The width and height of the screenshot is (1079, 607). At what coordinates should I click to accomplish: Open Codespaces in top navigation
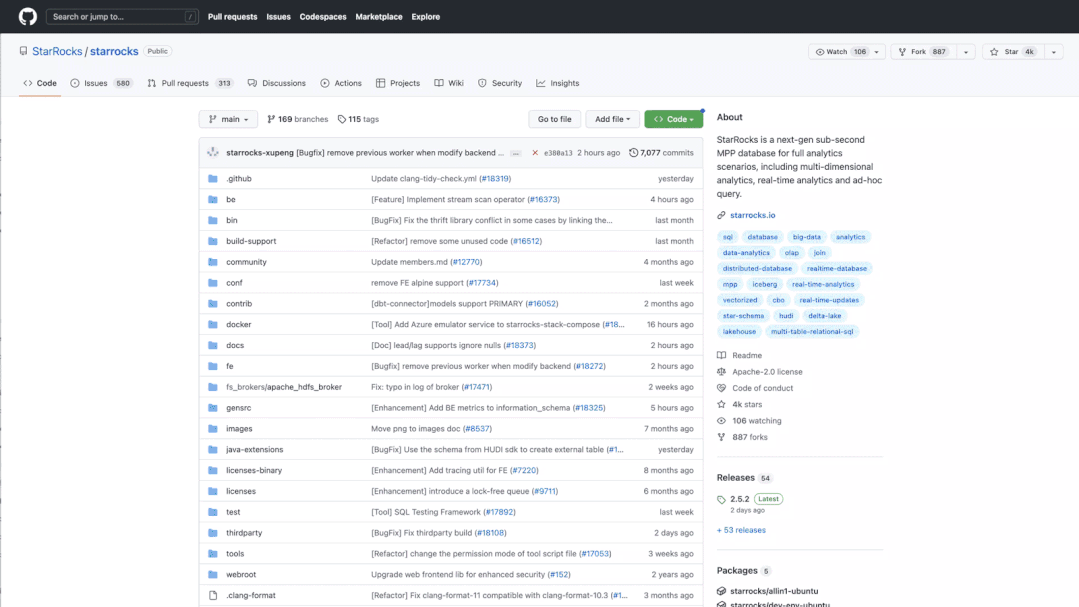click(323, 17)
